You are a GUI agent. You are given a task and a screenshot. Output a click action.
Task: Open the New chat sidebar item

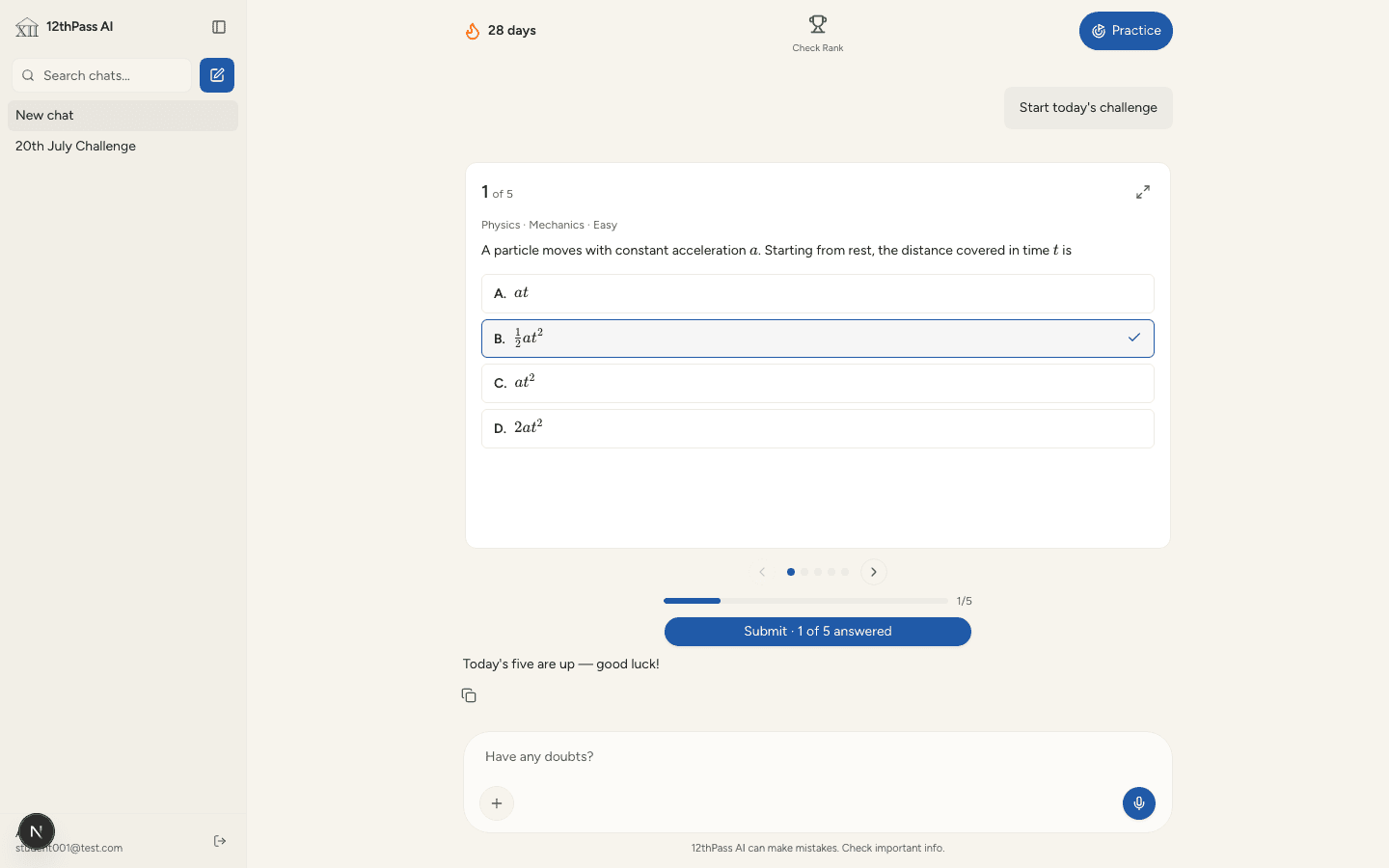coord(123,116)
